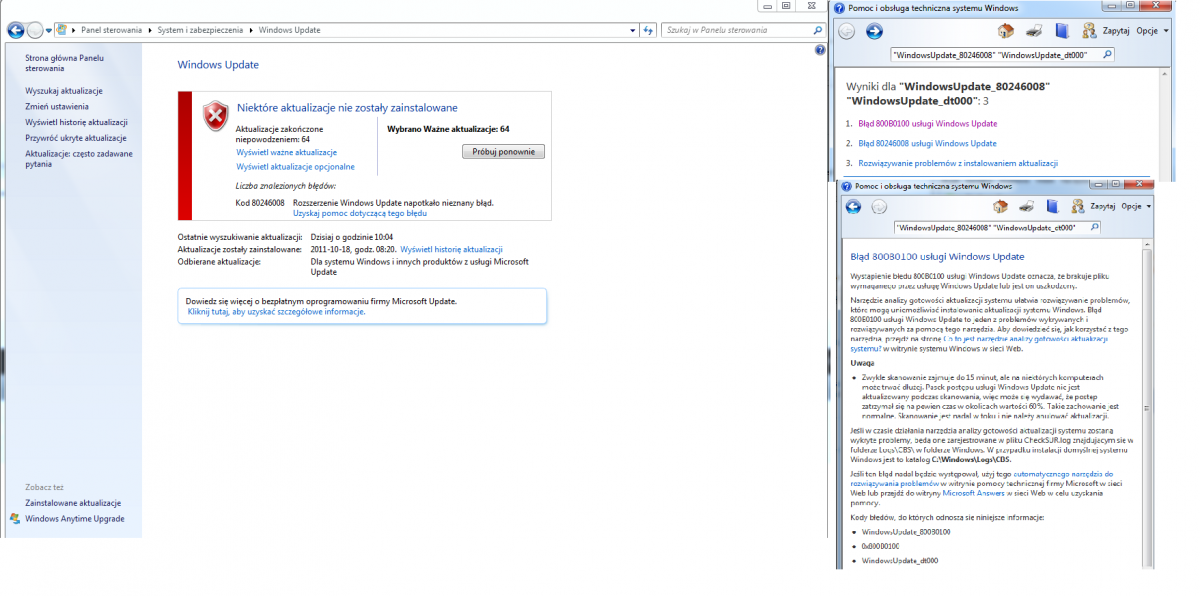Click Print icon in help article window
The image size is (1200, 596).
(x=1027, y=206)
